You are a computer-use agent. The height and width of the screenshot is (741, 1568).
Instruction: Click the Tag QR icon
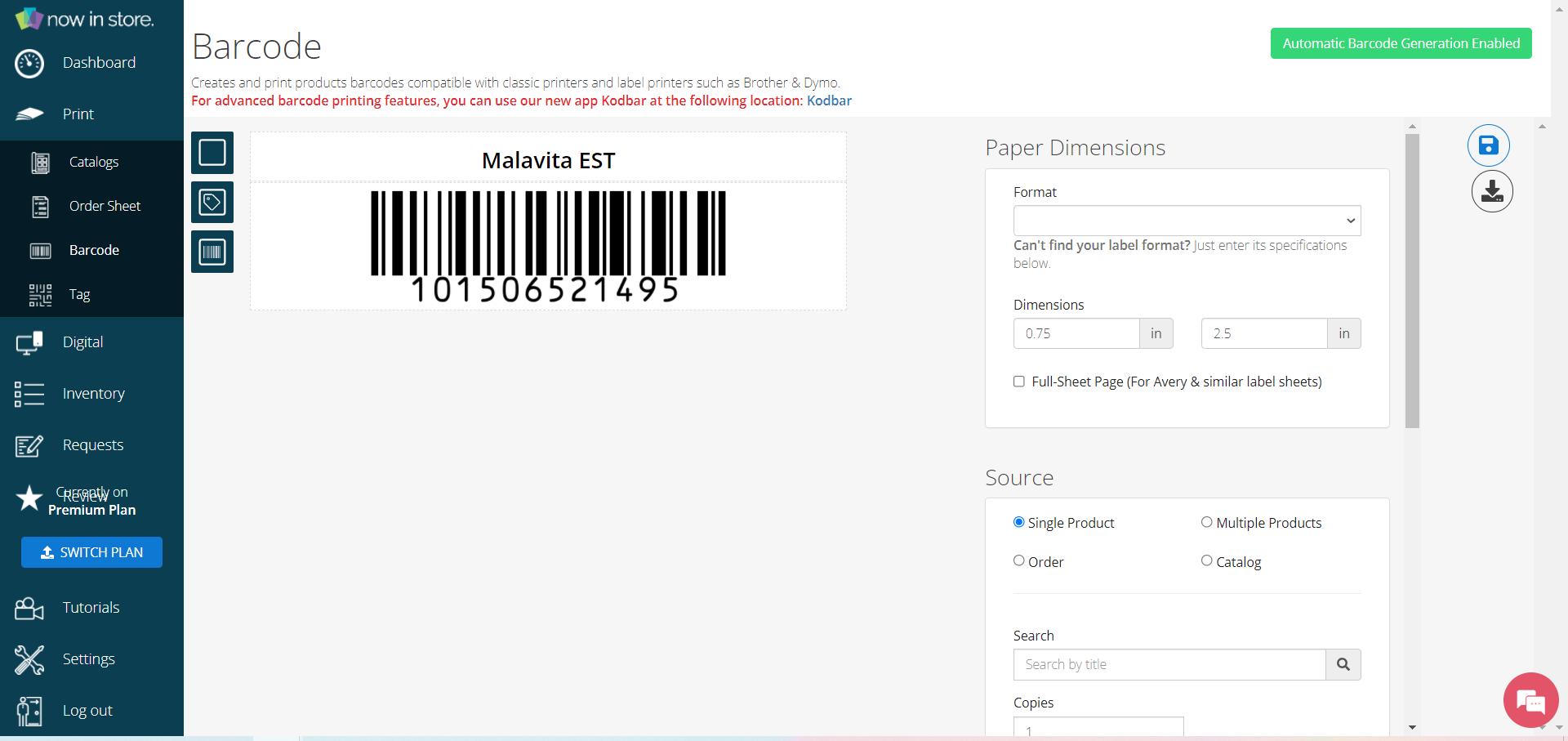coord(40,295)
